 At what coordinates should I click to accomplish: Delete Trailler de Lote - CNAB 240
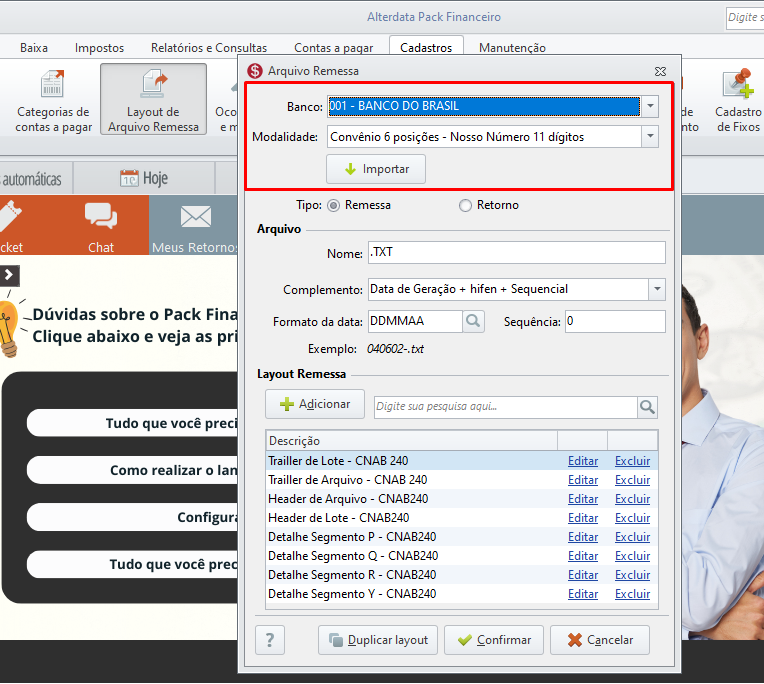[x=632, y=461]
